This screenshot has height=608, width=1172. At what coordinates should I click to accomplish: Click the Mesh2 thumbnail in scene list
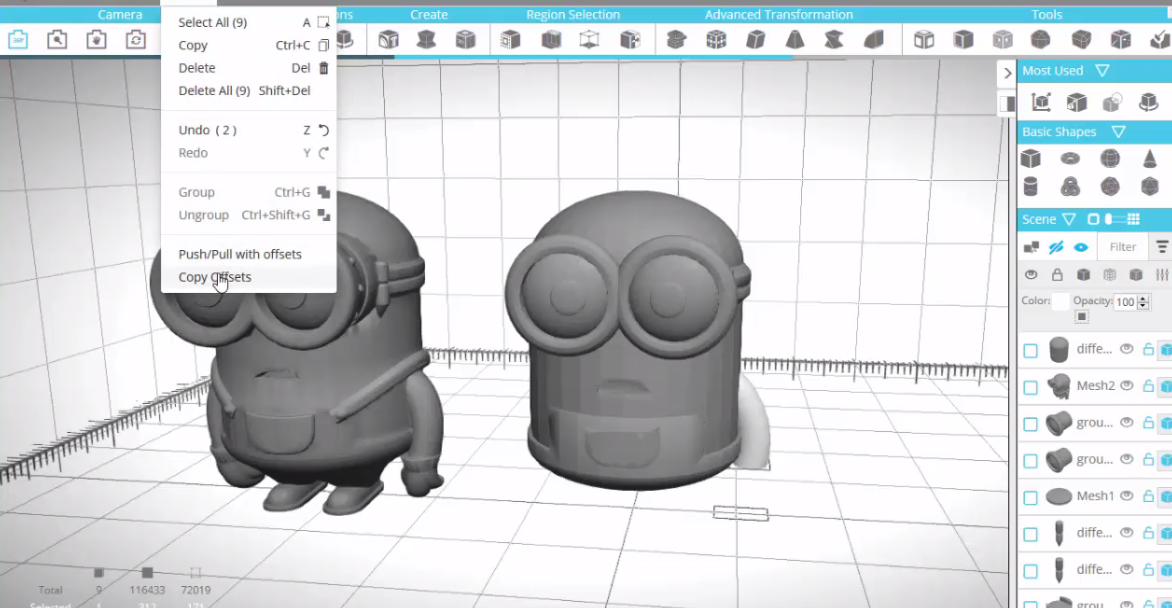(x=1058, y=386)
